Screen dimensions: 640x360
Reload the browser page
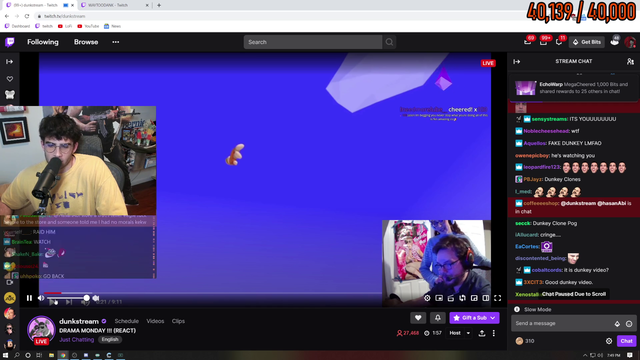coord(27,16)
